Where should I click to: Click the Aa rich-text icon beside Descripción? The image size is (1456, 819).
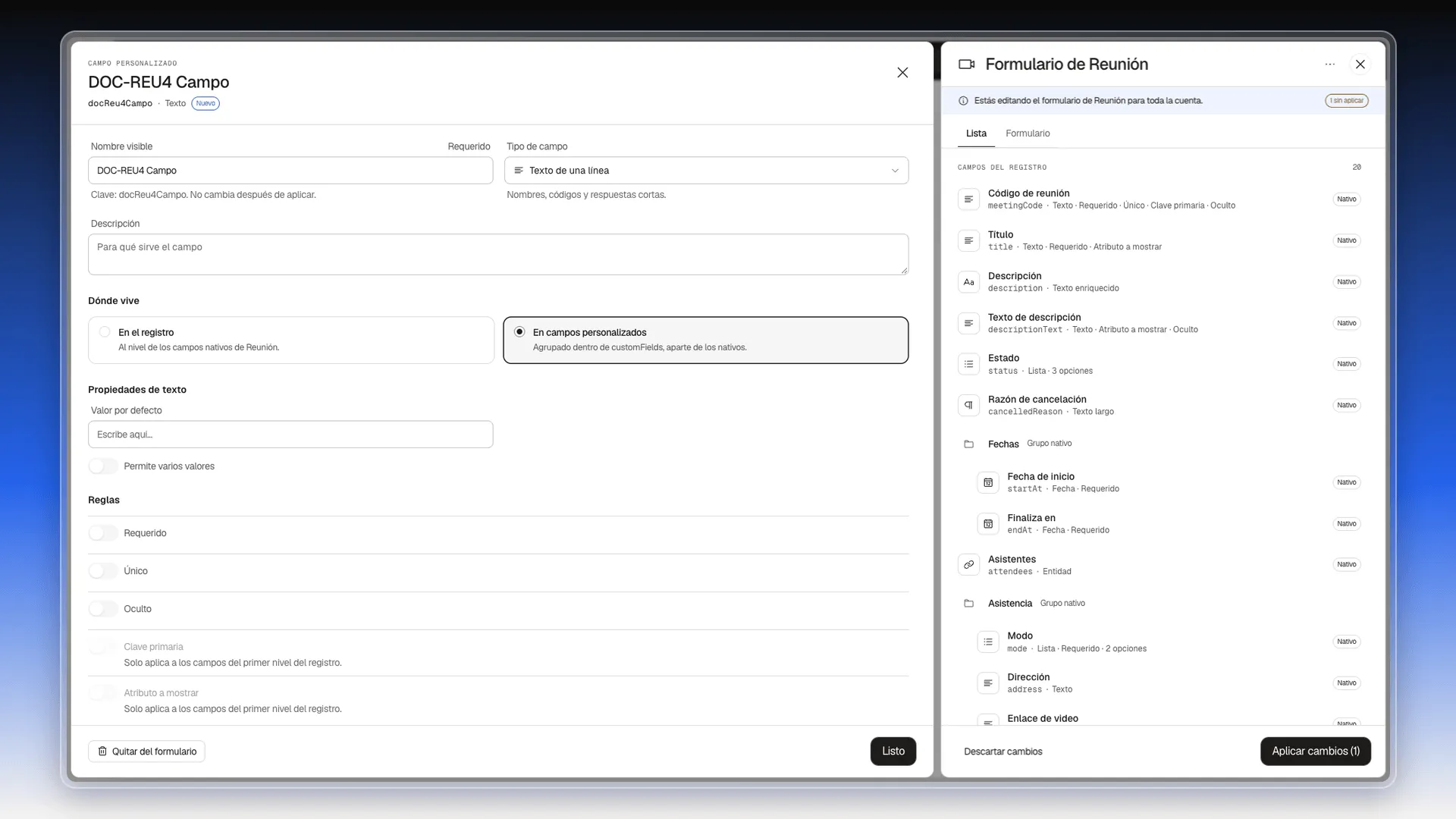[x=968, y=282]
